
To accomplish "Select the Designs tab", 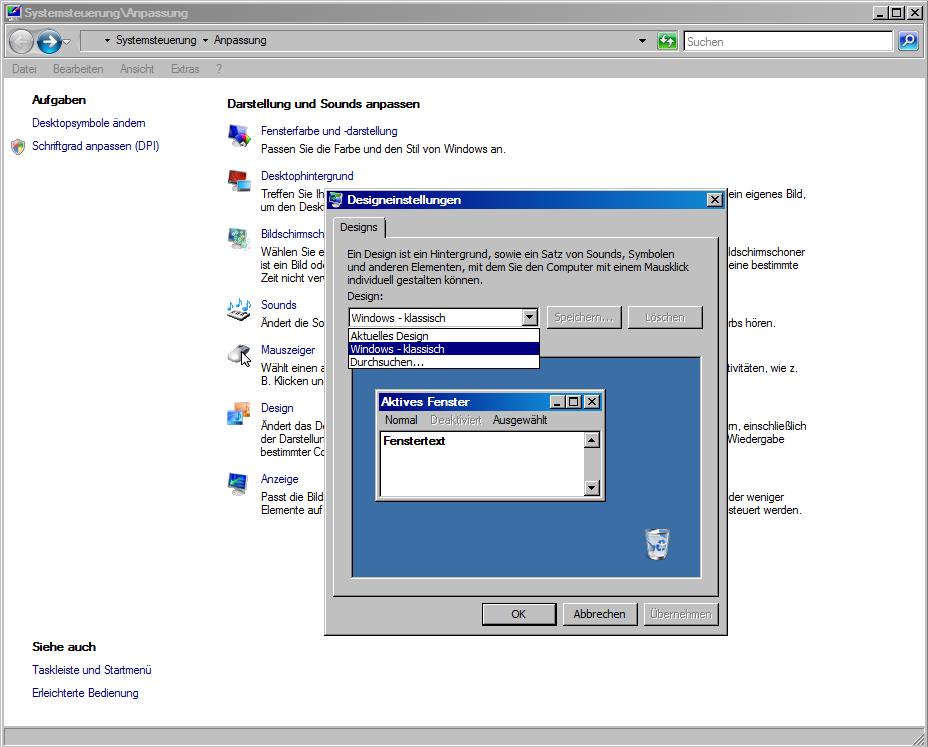I will 359,227.
